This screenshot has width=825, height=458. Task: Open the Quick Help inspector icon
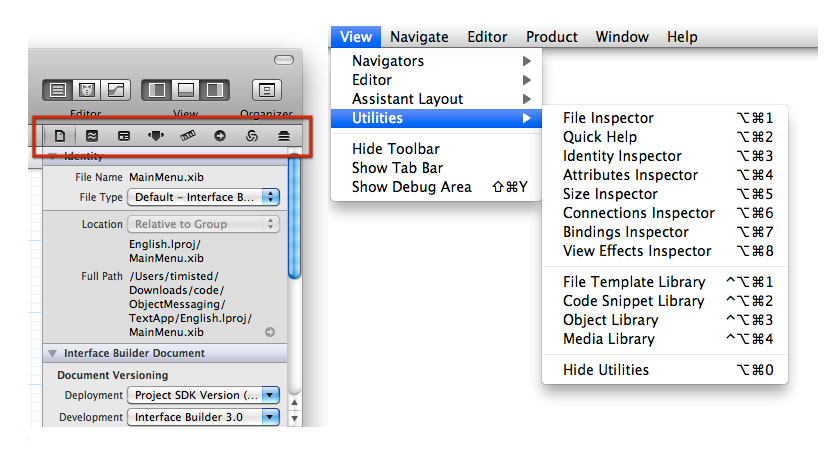(92, 135)
